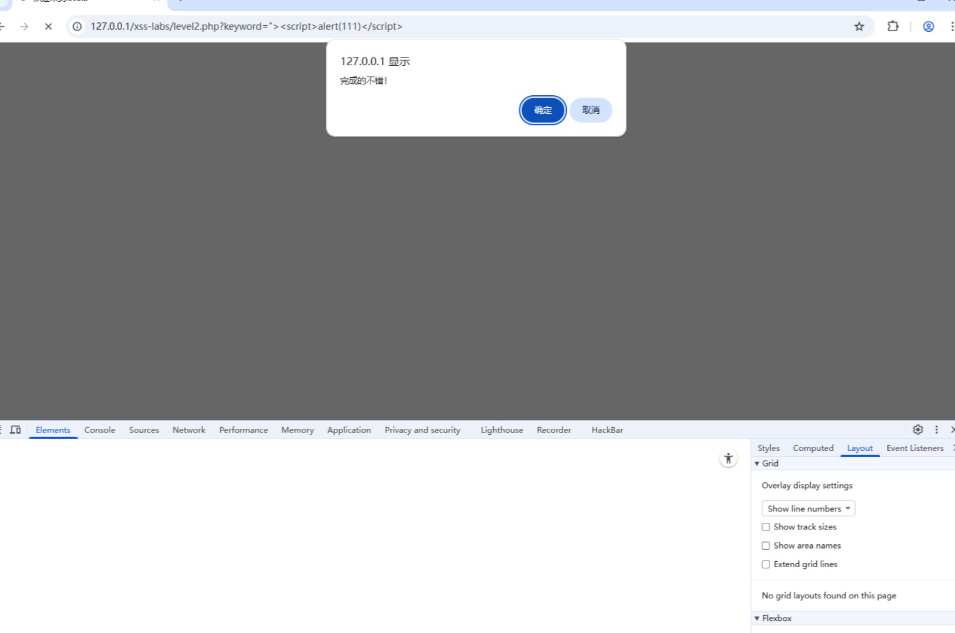
Task: Enable Show track sizes checkbox
Action: click(766, 527)
